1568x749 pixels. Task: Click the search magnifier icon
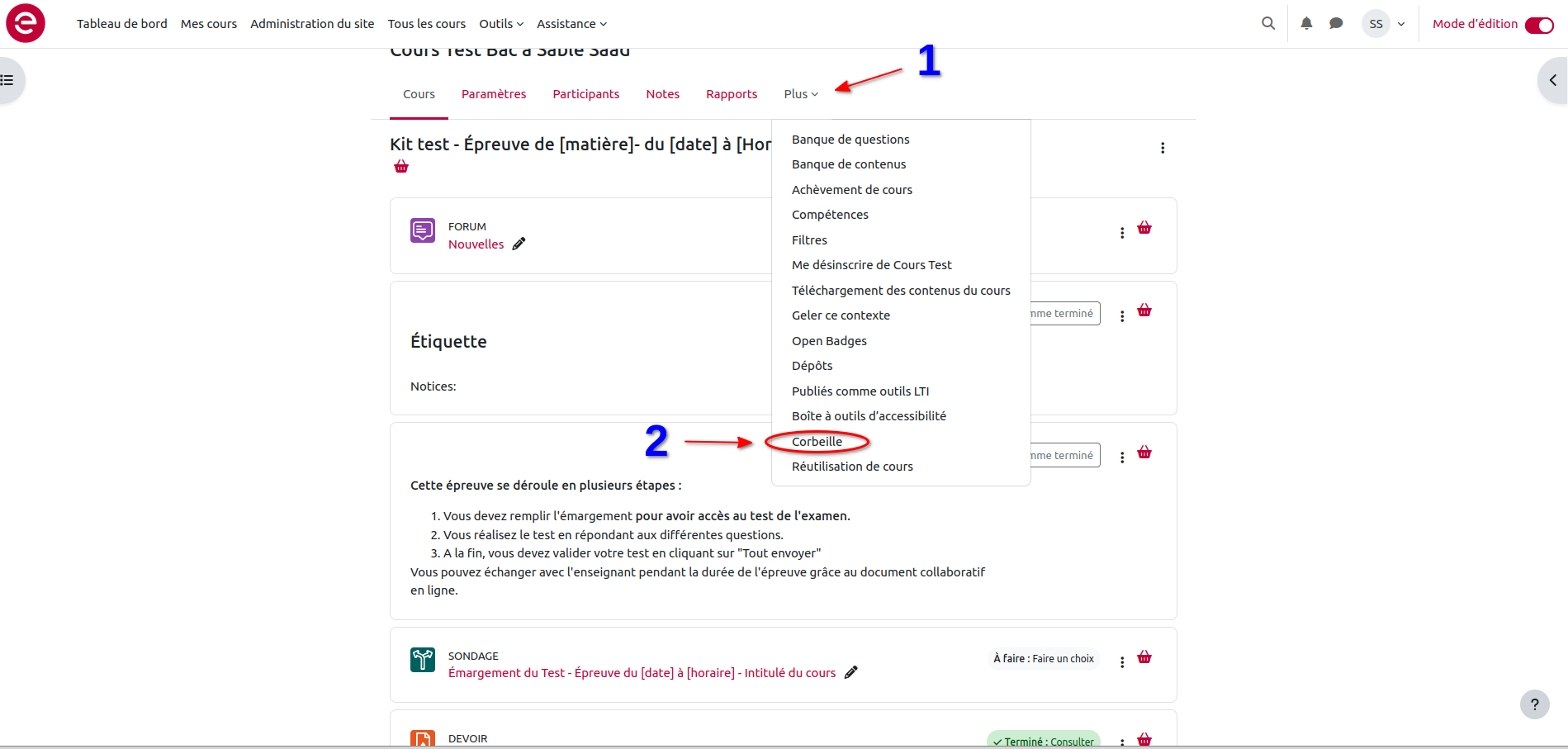(x=1268, y=24)
